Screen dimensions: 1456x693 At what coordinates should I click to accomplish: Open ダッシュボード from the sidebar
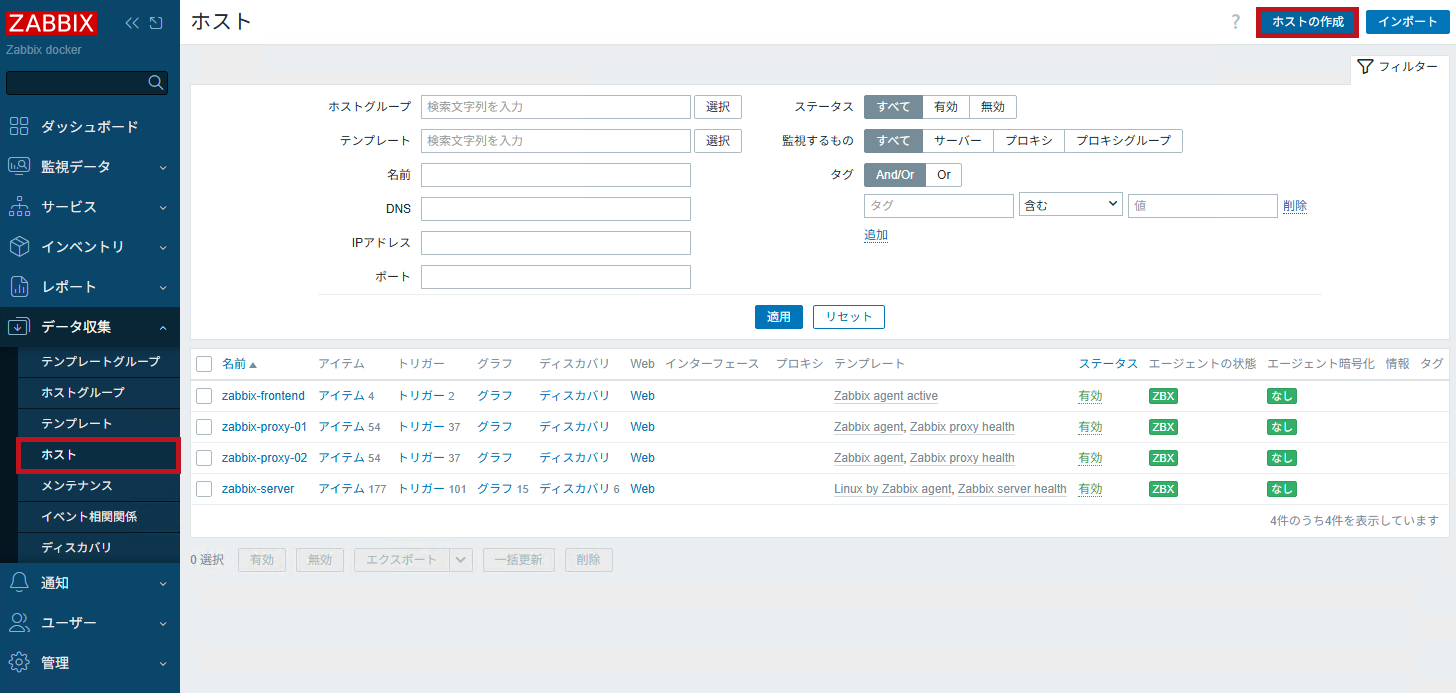click(x=90, y=127)
